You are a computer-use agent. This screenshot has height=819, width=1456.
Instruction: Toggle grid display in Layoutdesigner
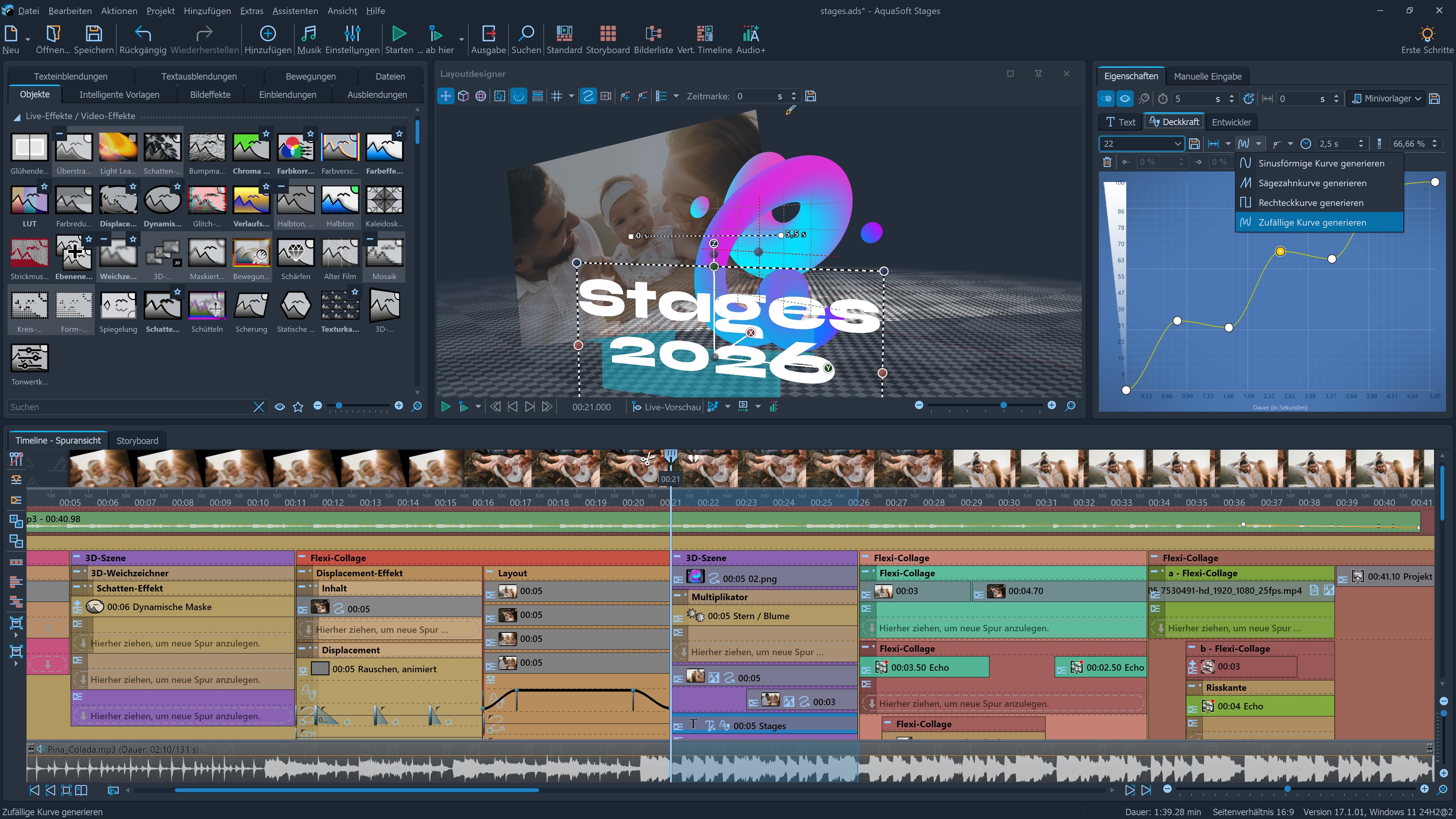557,96
